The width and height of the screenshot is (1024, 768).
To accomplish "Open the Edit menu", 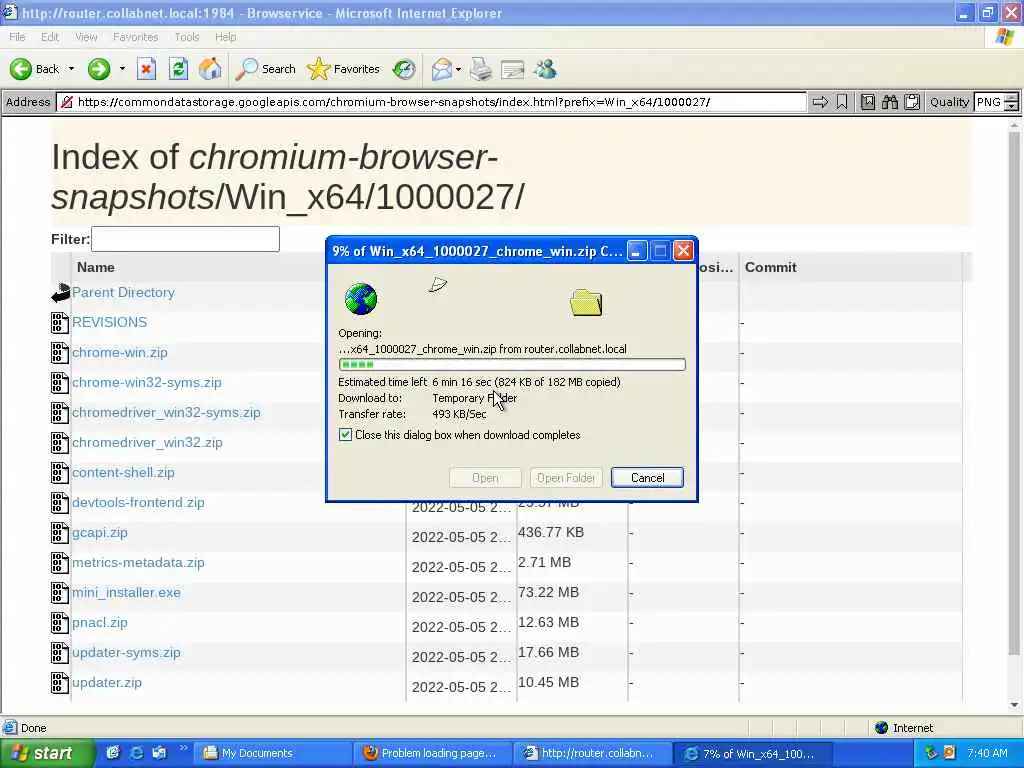I will point(50,37).
